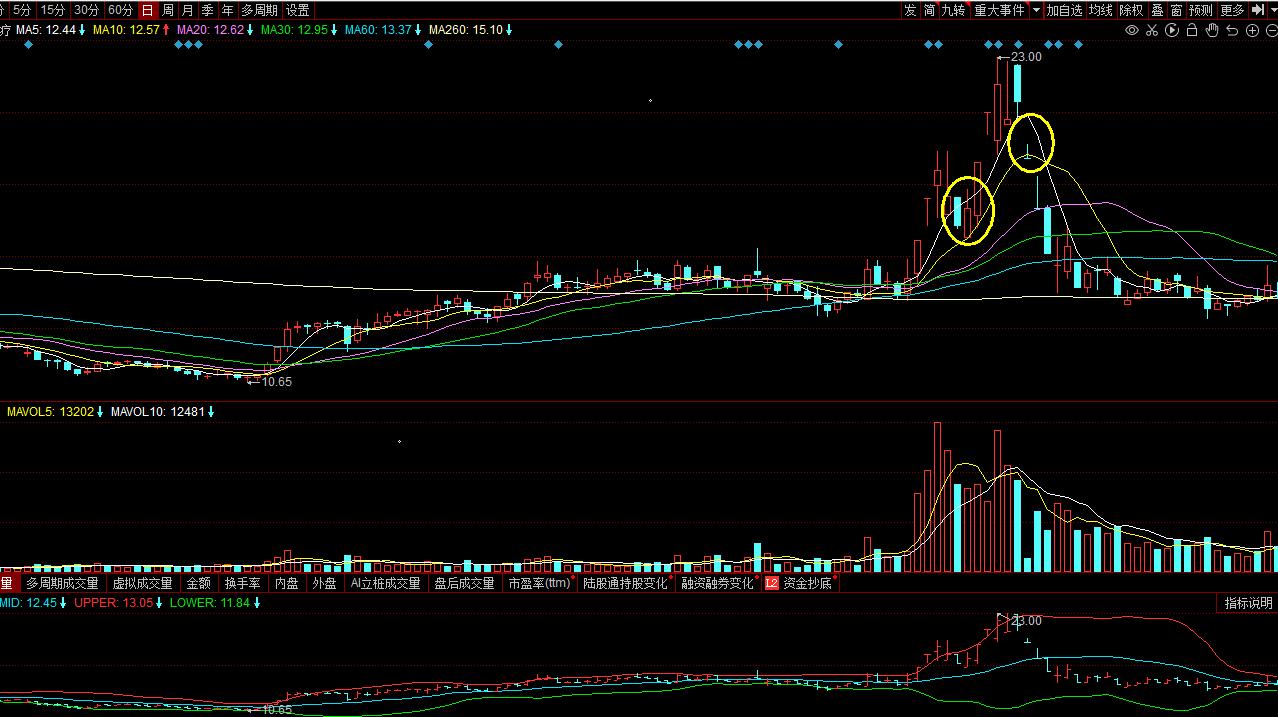The width and height of the screenshot is (1278, 717).
Task: Click the MA30: 12.95 indicator label
Action: [x=294, y=30]
